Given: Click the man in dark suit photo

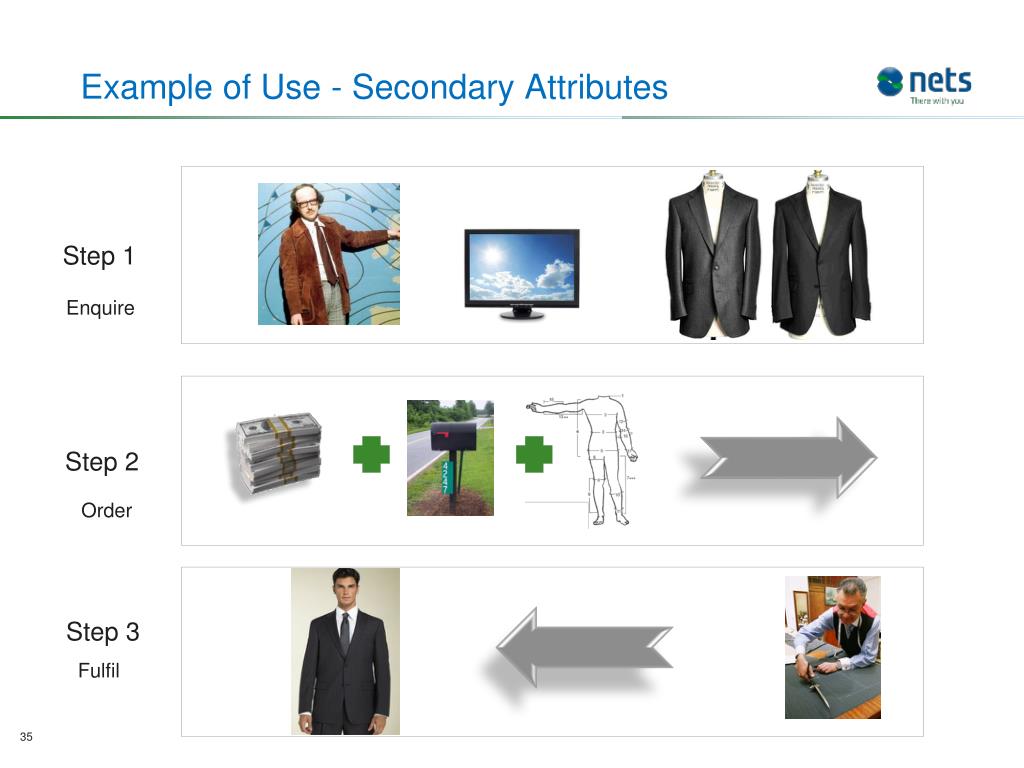Looking at the screenshot, I should click(345, 651).
